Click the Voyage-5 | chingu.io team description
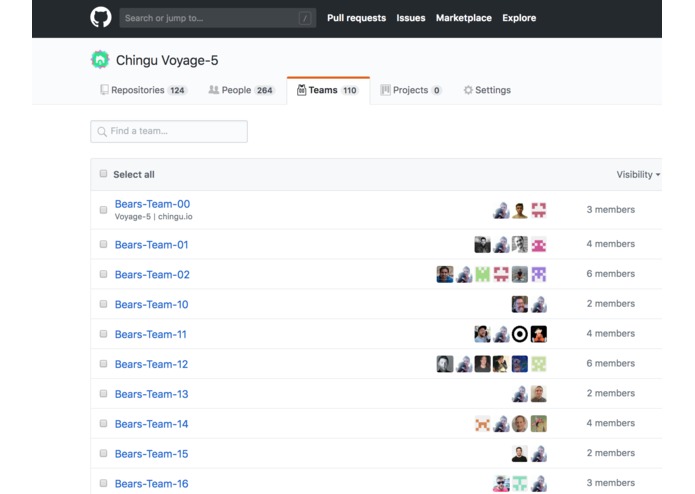 153,217
